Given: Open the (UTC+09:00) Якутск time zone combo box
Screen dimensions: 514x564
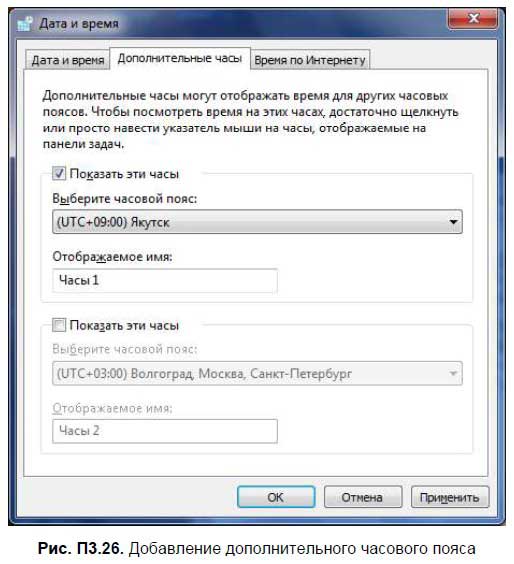Looking at the screenshot, I should pos(257,222).
